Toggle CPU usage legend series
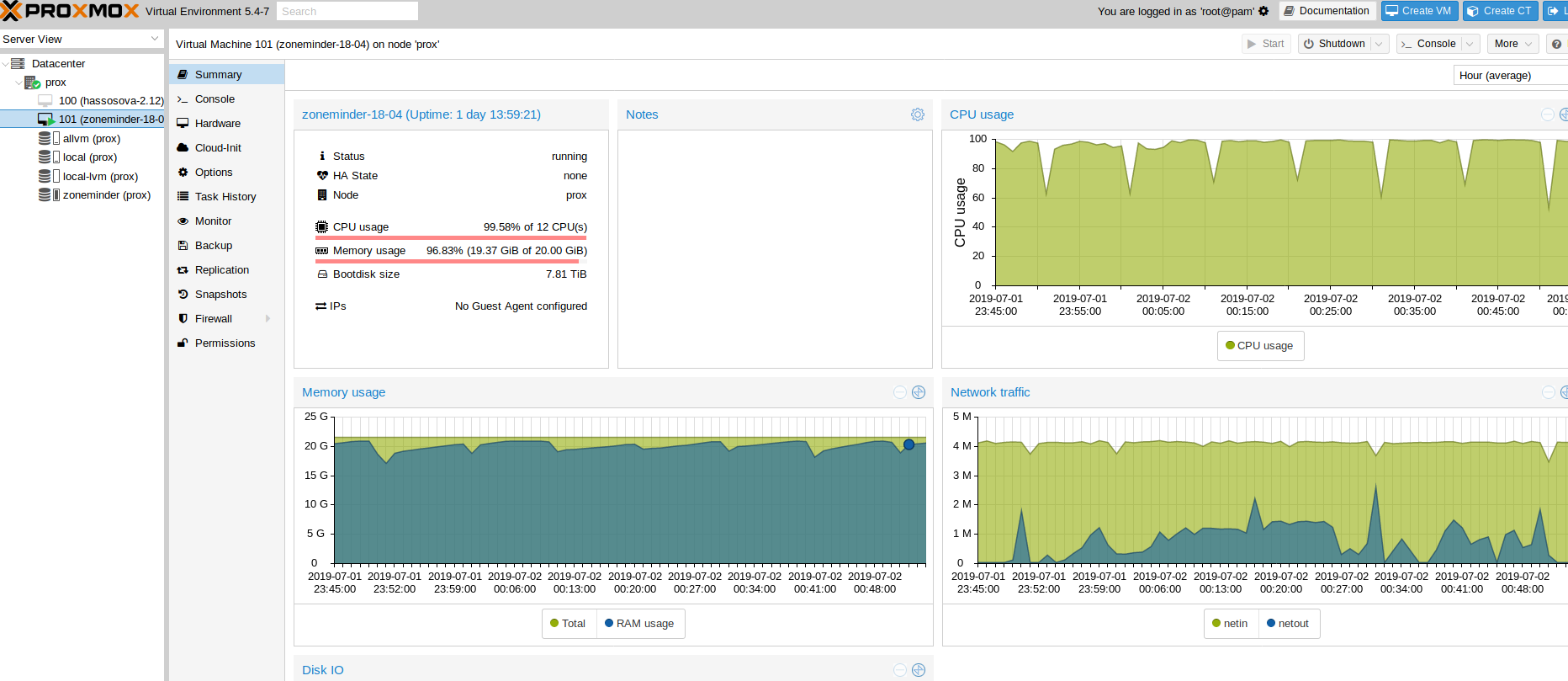The width and height of the screenshot is (1568, 681). click(x=1260, y=345)
